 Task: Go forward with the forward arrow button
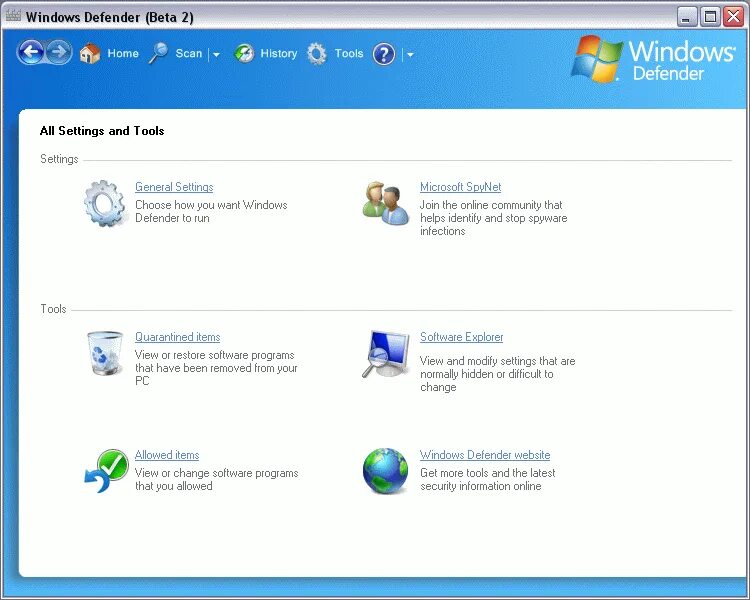tap(59, 52)
